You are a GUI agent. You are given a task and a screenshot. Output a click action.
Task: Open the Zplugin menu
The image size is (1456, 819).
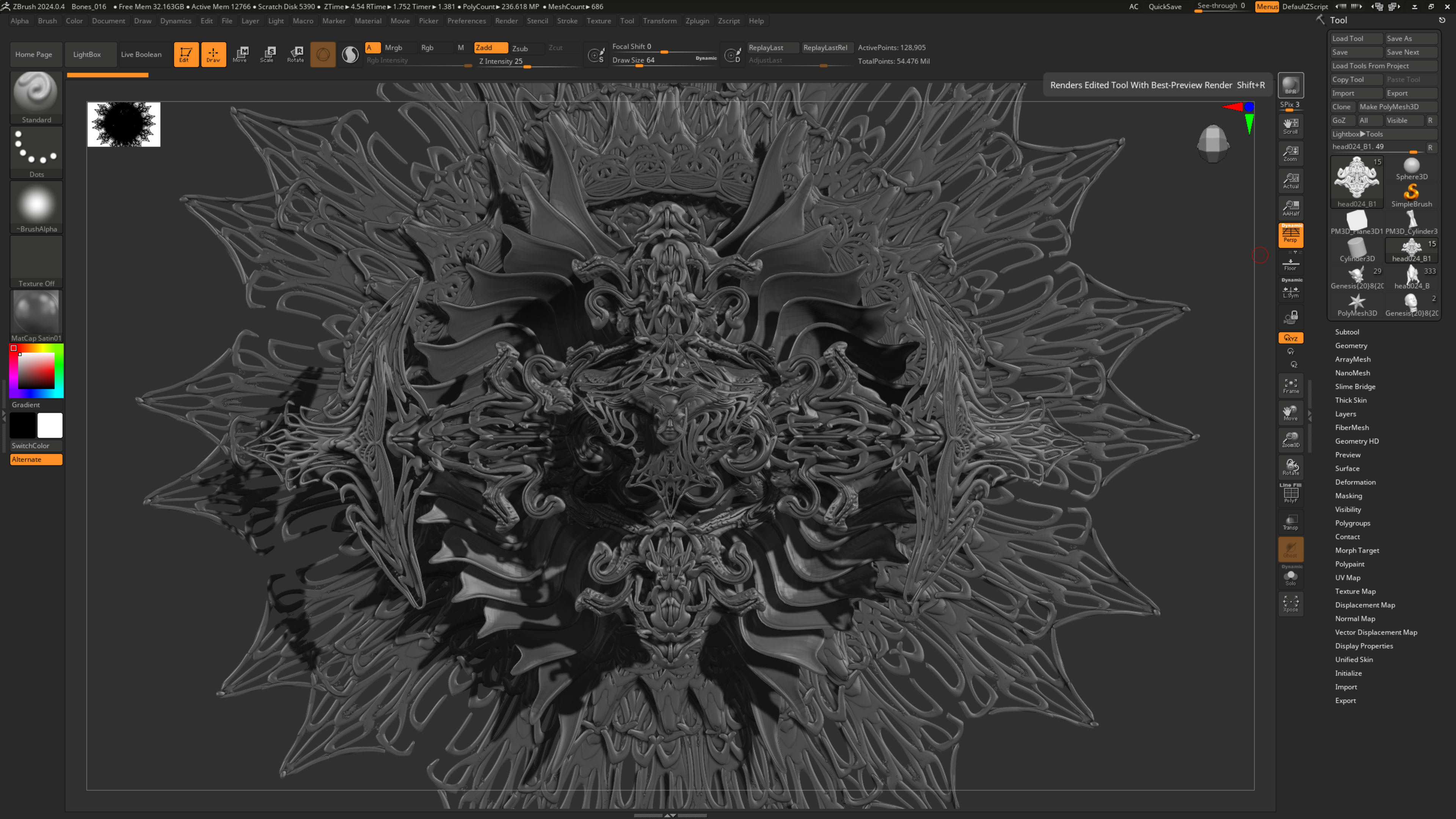(697, 21)
